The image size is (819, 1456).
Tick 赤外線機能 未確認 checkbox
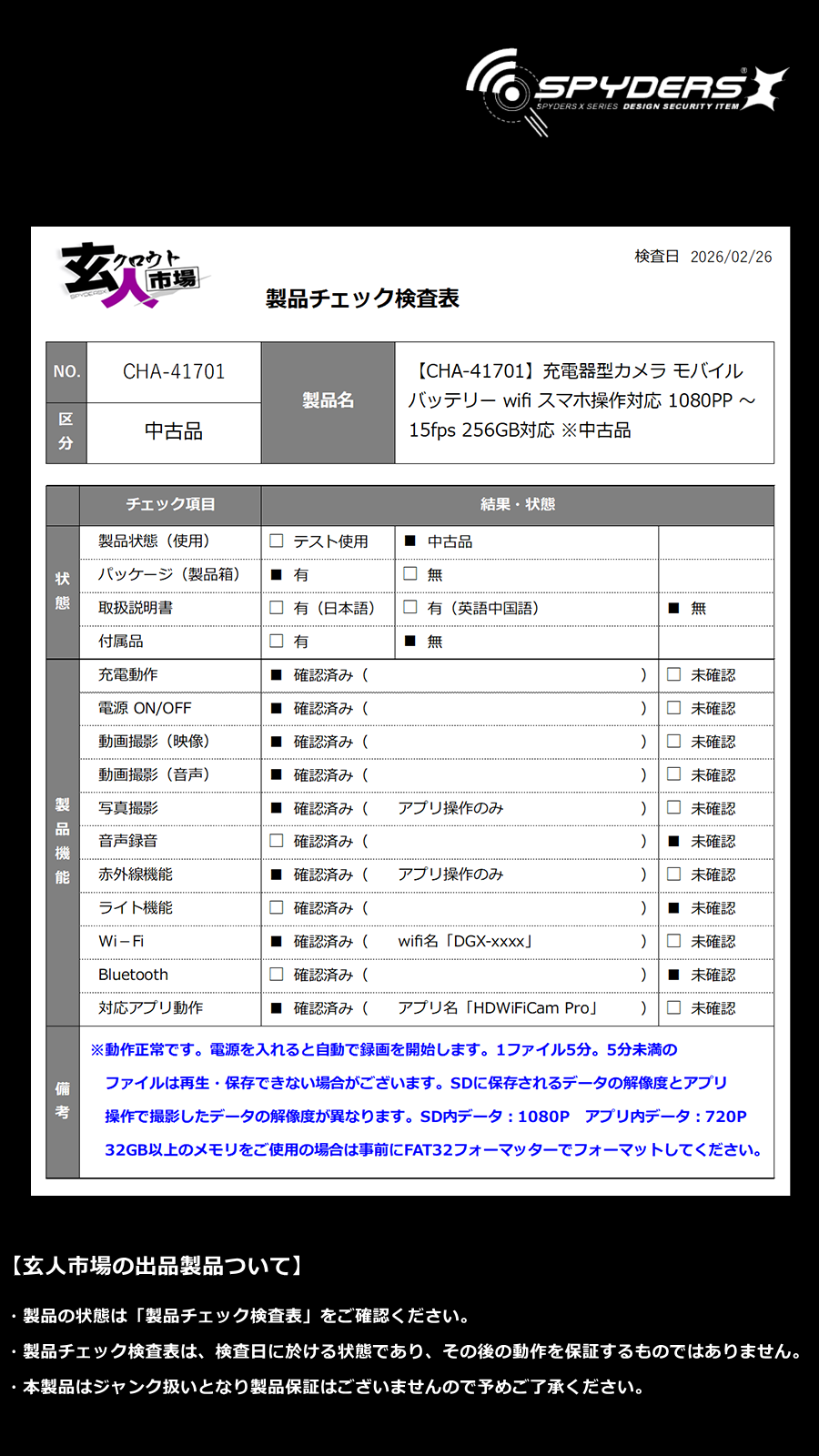click(674, 875)
